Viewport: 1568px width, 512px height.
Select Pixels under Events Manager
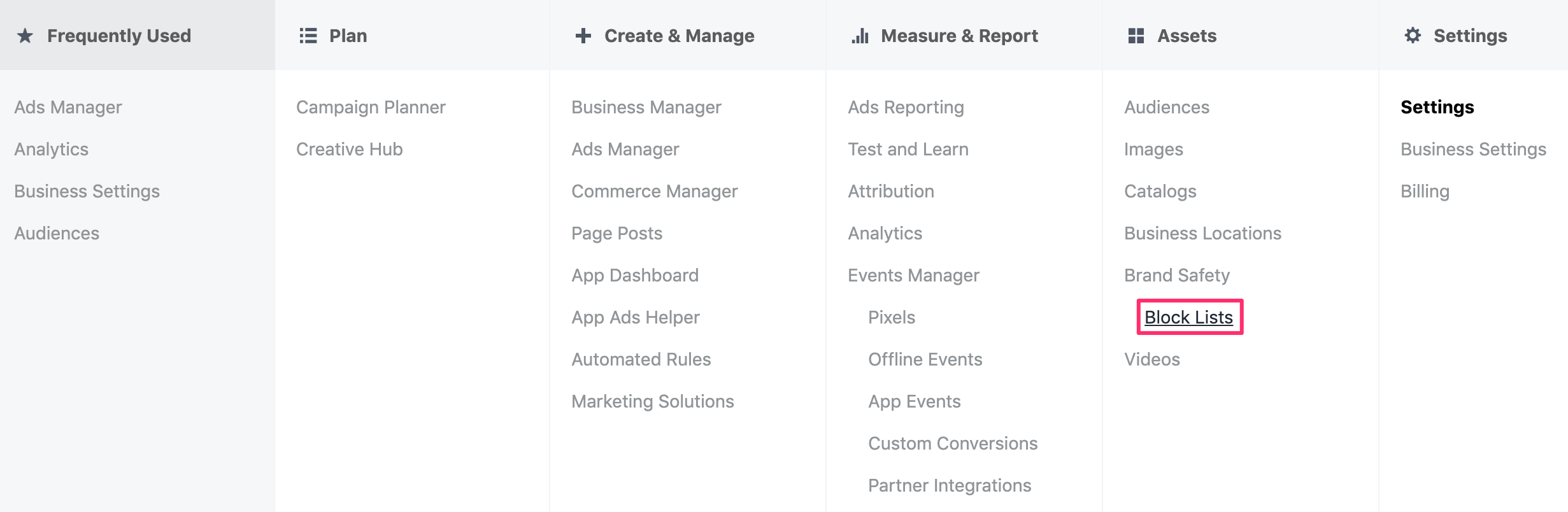pos(892,317)
